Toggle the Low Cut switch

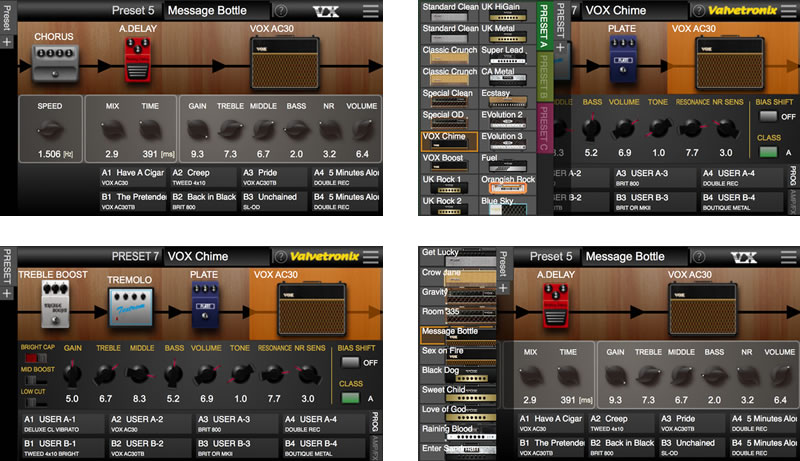[x=36, y=402]
